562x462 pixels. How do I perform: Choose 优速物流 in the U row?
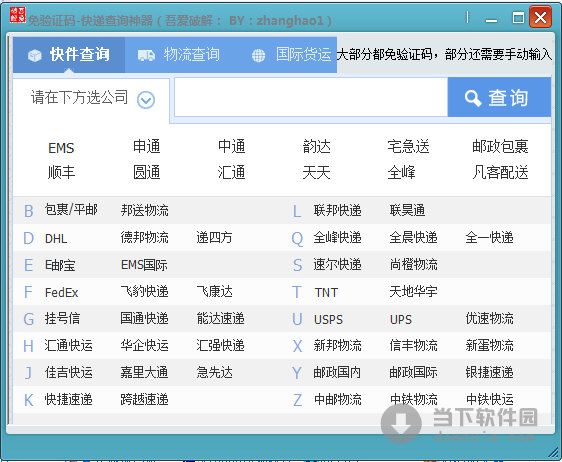(489, 318)
